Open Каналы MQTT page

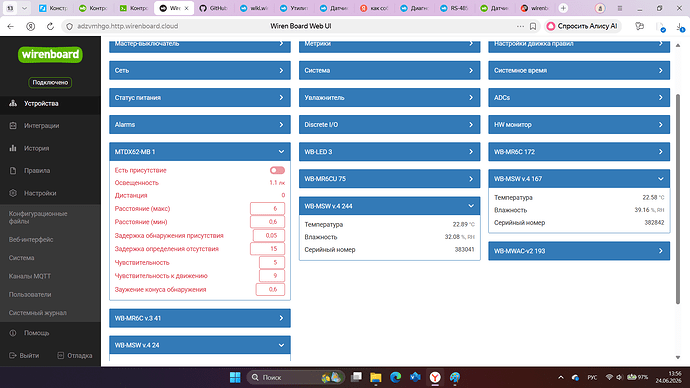(29, 276)
